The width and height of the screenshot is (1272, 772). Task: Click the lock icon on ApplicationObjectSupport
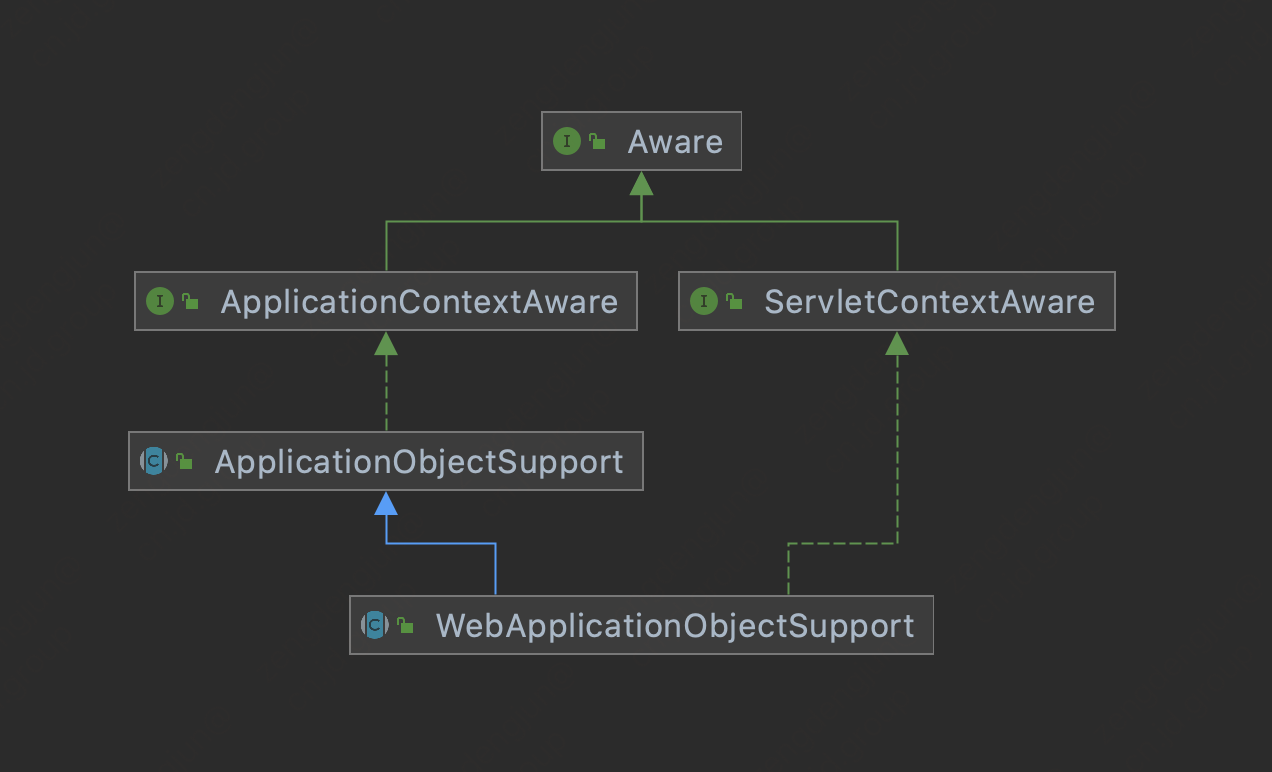pos(184,462)
